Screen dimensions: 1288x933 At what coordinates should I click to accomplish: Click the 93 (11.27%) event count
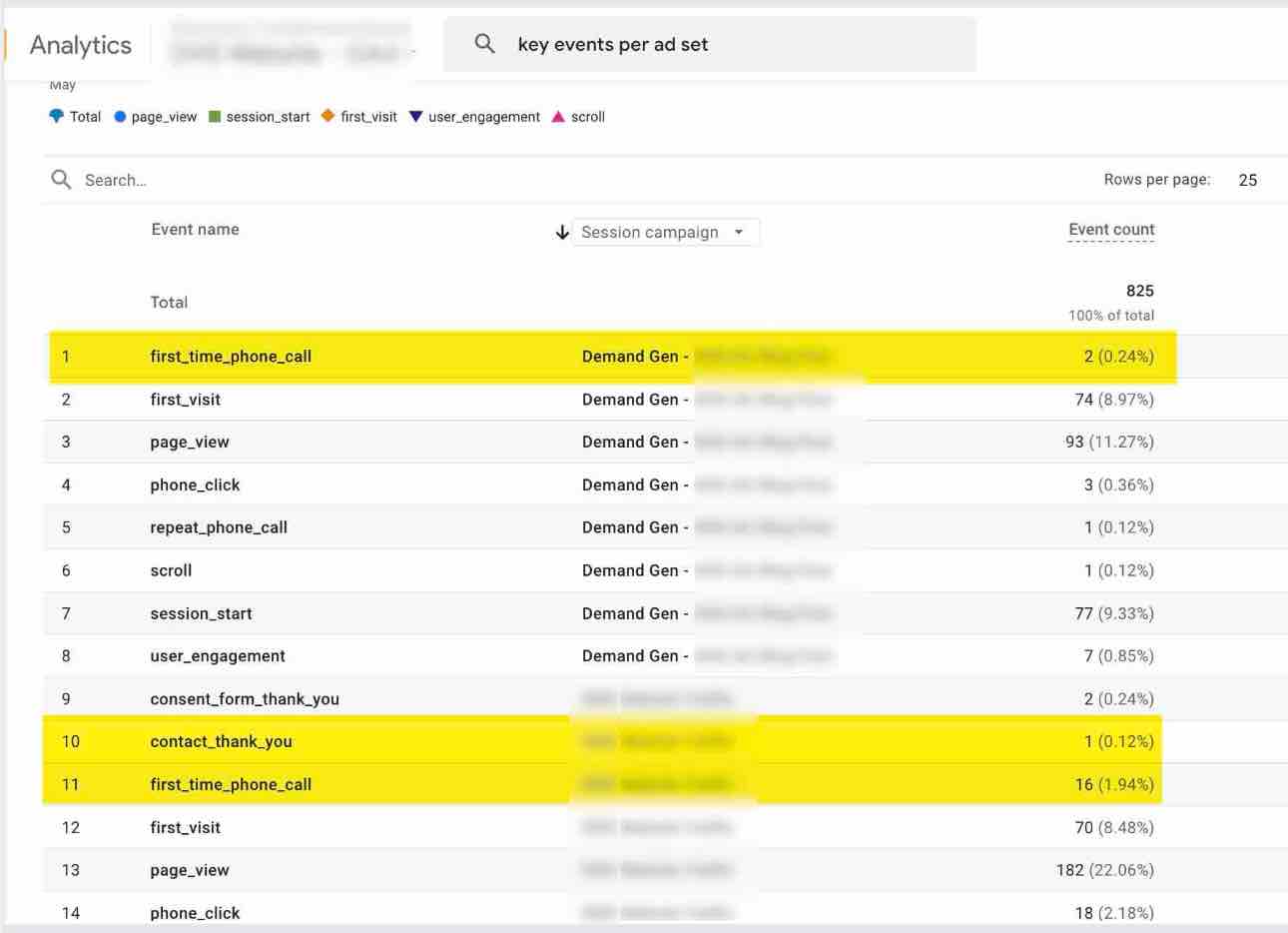coord(1109,442)
